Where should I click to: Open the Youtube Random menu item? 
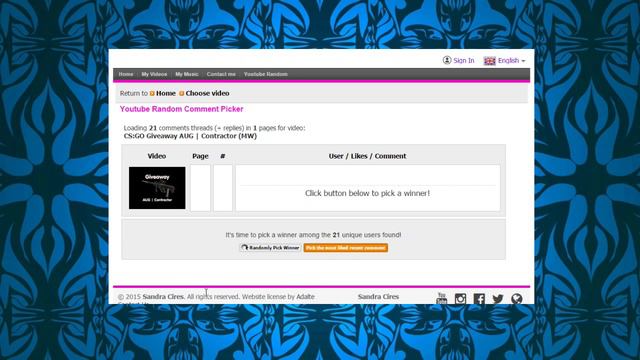point(266,74)
